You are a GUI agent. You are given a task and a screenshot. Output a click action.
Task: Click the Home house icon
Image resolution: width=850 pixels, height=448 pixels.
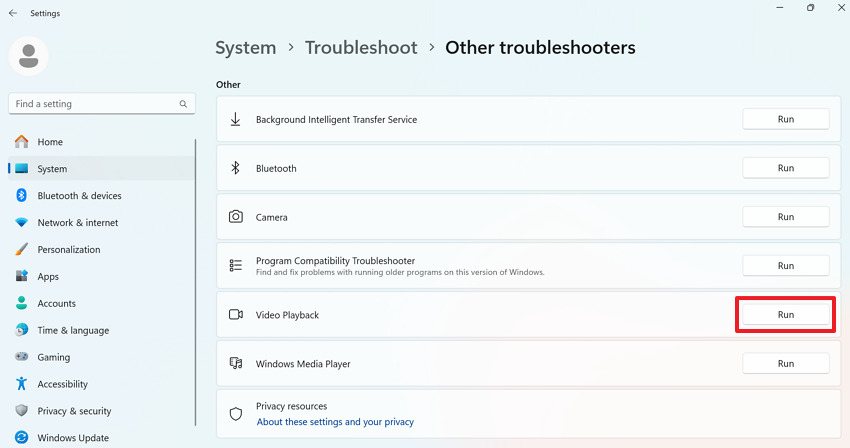pyautogui.click(x=22, y=142)
